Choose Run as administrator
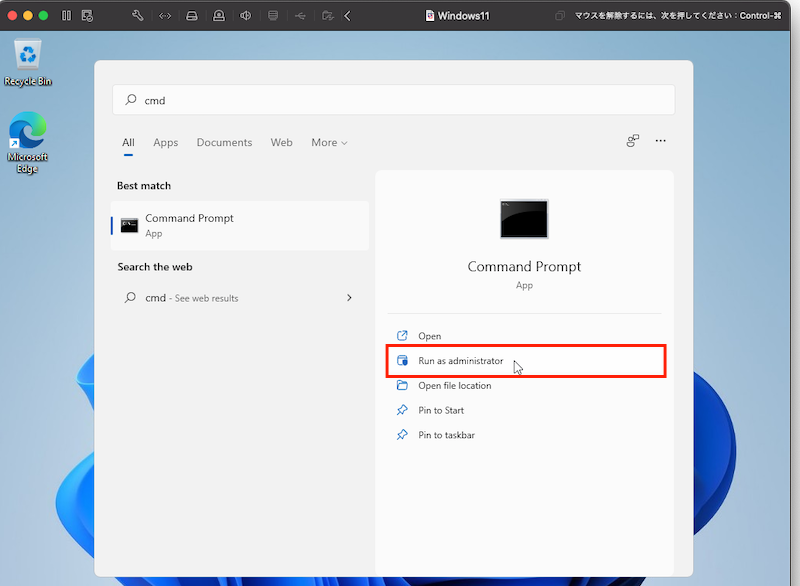This screenshot has height=586, width=800. click(524, 361)
